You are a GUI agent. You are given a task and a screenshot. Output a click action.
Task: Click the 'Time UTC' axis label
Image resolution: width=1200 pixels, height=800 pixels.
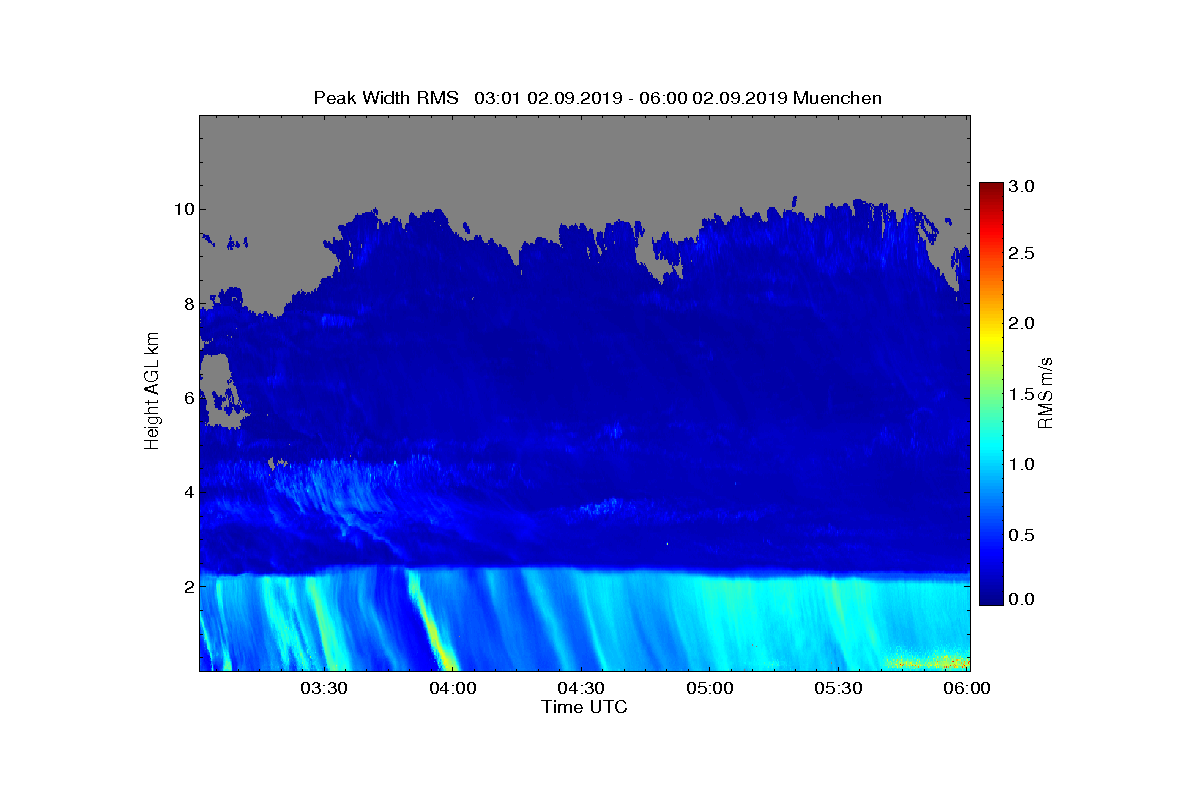click(584, 707)
